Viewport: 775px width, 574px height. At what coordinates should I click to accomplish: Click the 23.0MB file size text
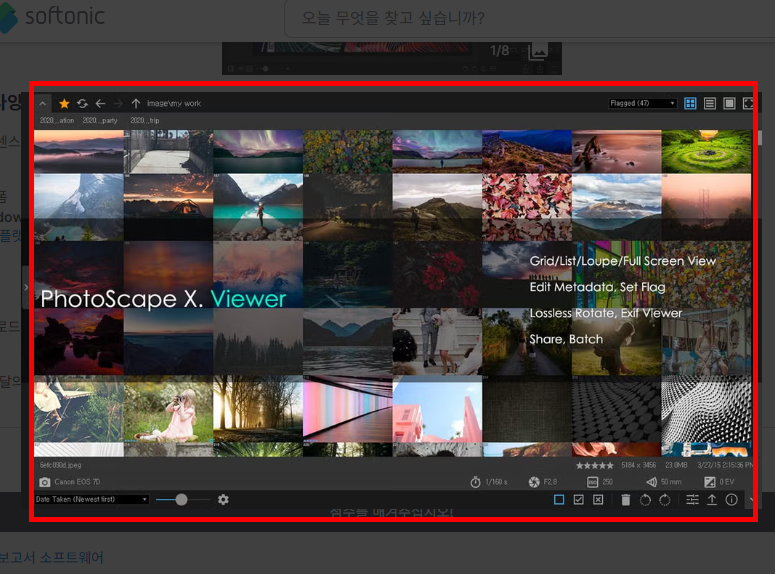point(676,465)
